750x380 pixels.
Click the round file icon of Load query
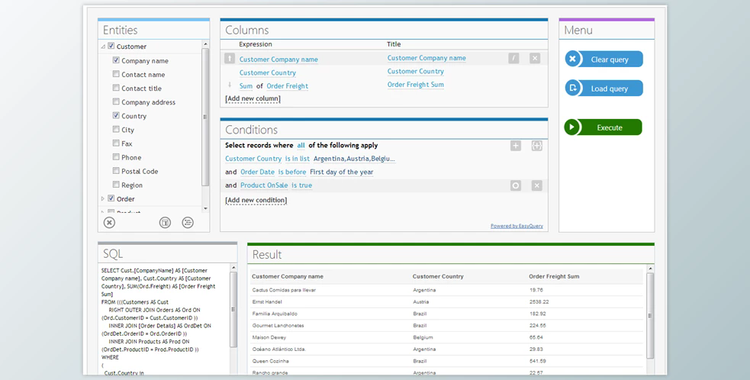pyautogui.click(x=573, y=88)
